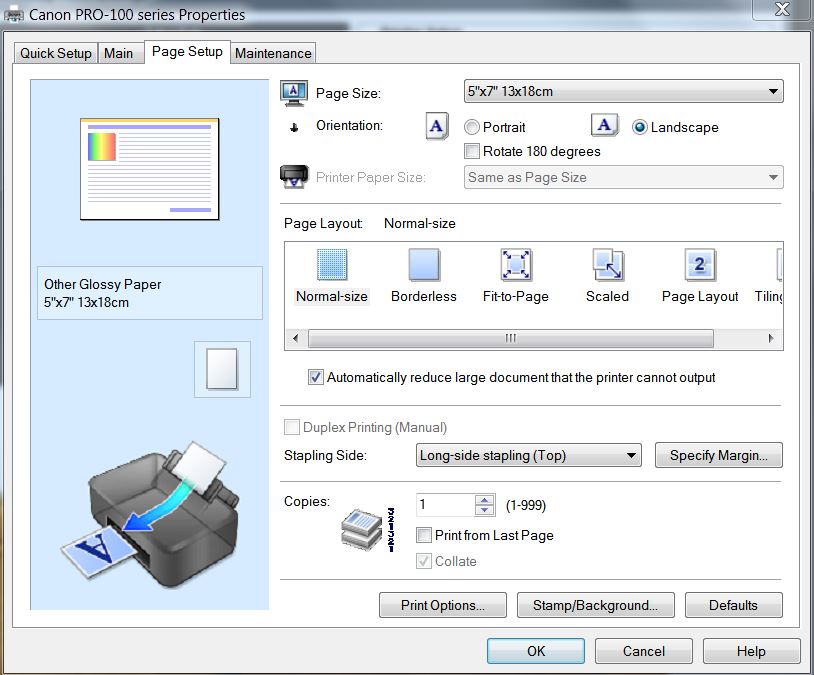Screen dimensions: 814x675
Task: Click the 'Normal-size' text next to Page Layout
Action: [419, 223]
